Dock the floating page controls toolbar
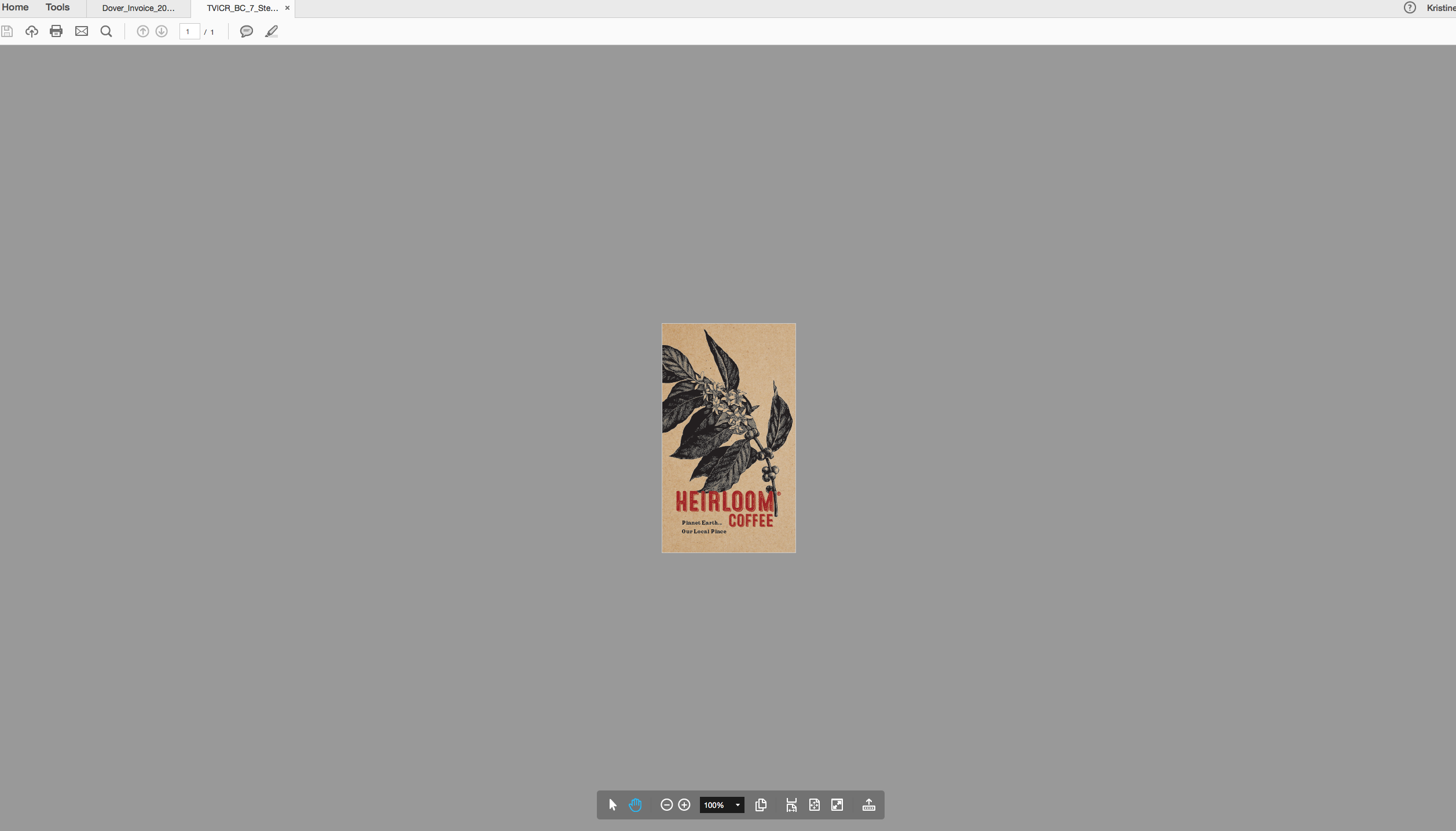The image size is (1456, 831). pos(868,805)
